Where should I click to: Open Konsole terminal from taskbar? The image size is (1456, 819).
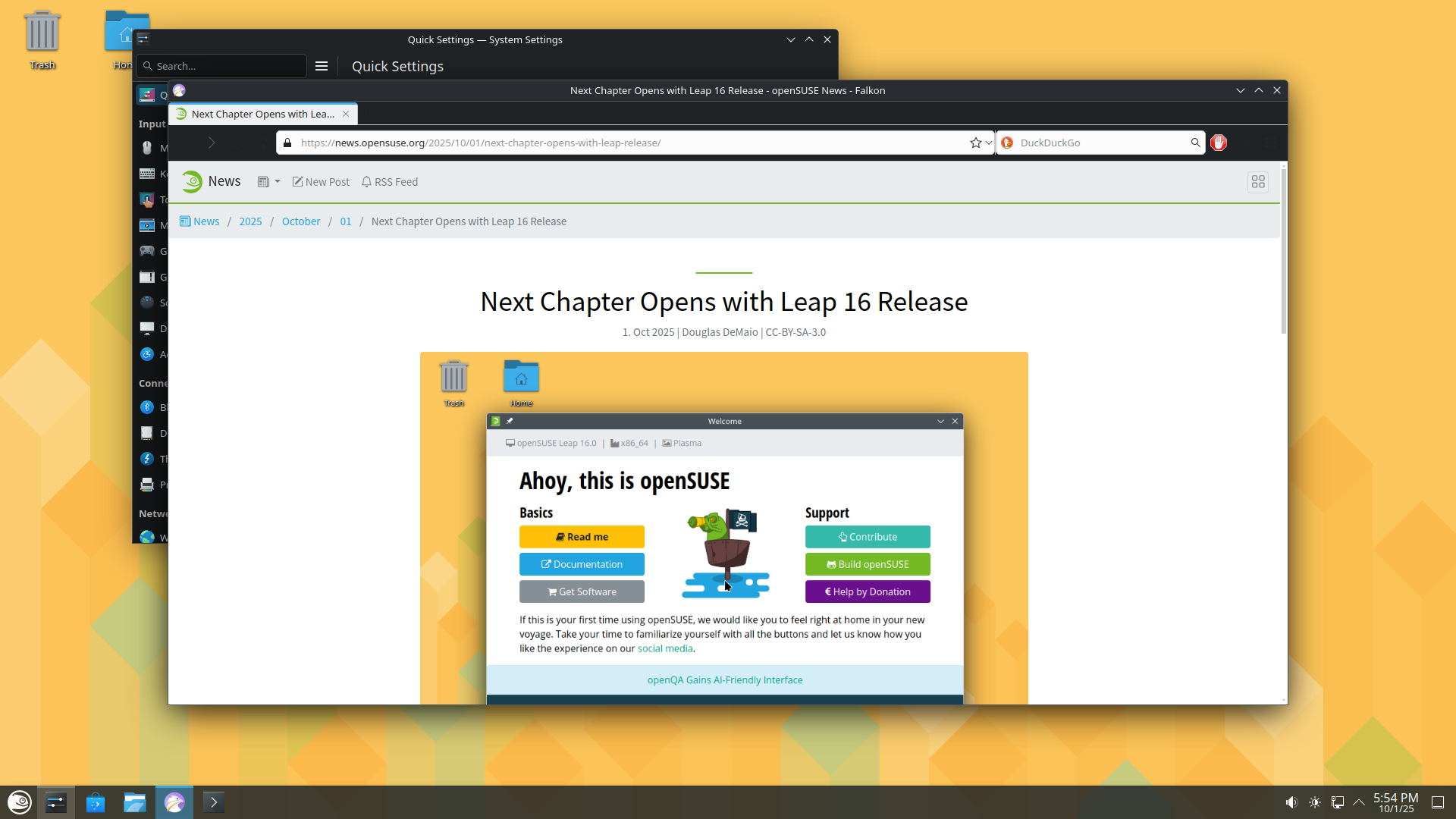[x=214, y=802]
